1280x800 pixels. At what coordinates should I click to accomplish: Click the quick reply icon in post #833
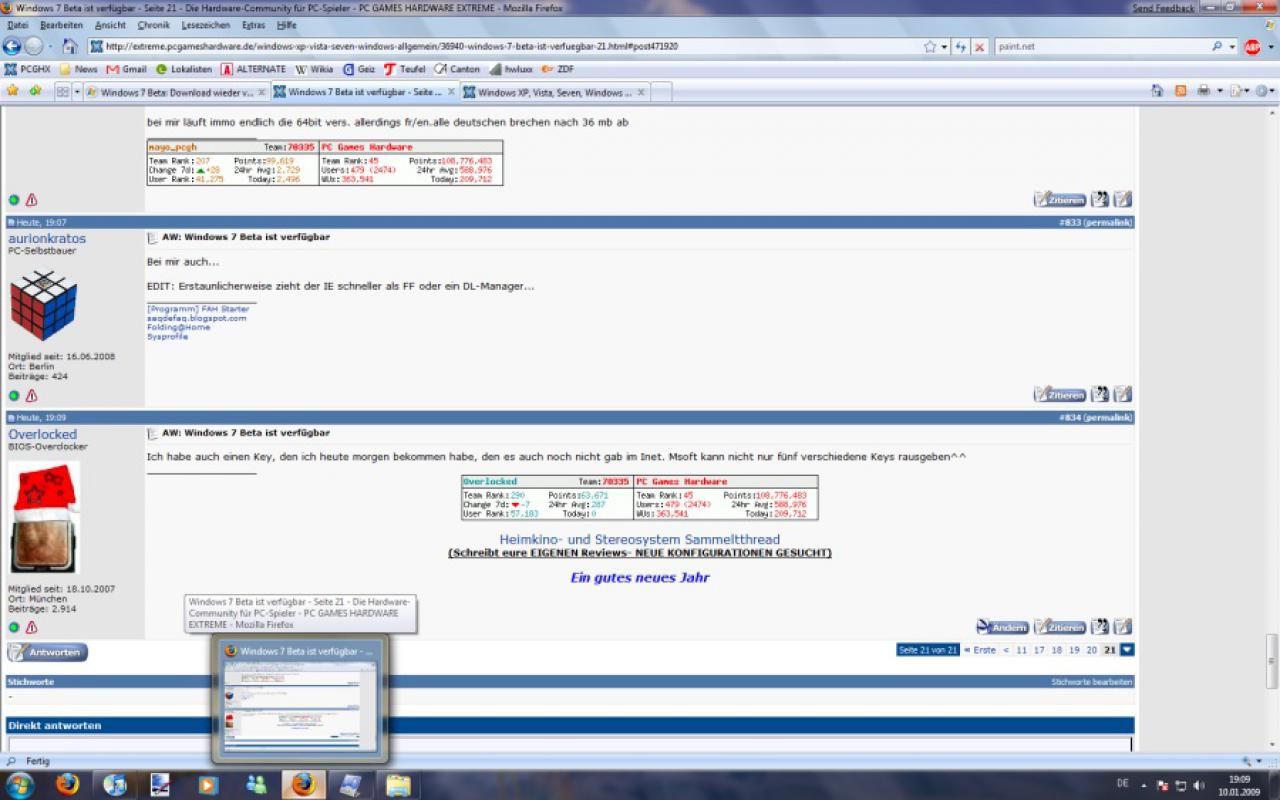[1123, 394]
